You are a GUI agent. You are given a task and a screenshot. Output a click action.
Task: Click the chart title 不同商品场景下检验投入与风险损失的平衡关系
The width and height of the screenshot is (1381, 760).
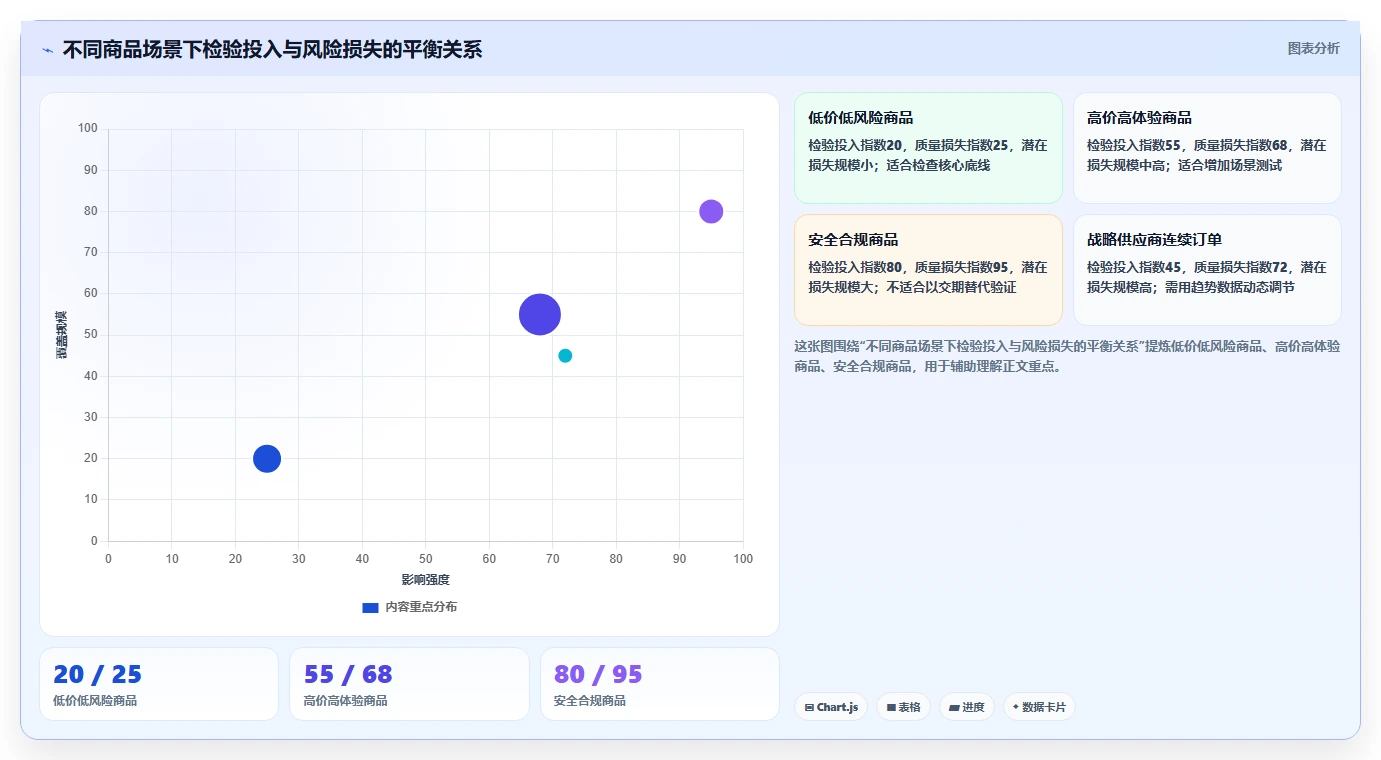[272, 49]
